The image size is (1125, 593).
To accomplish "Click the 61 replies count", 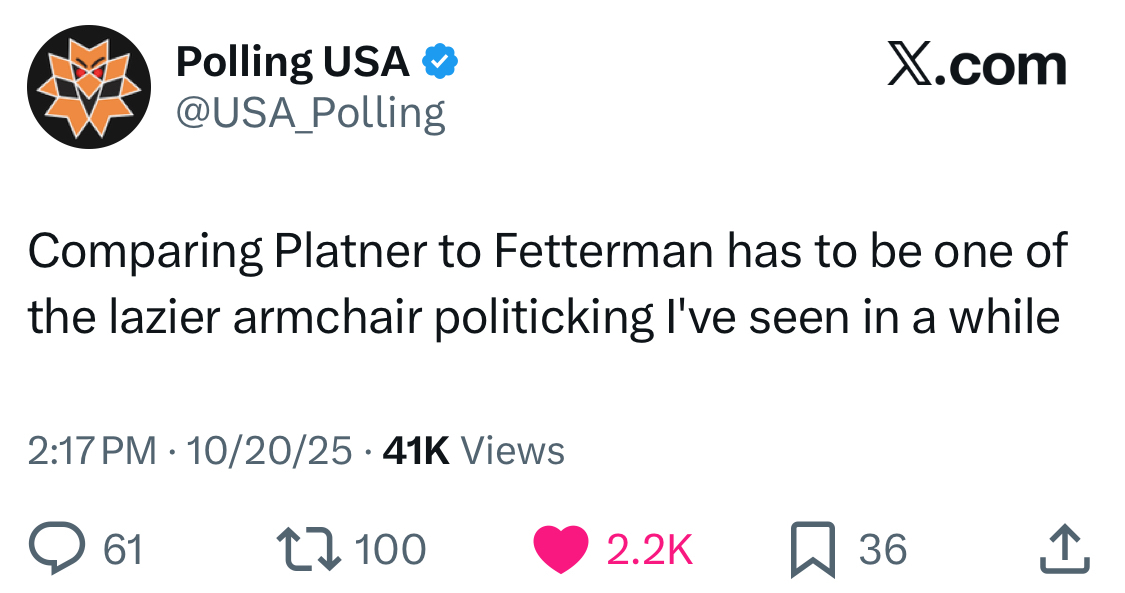I will pos(124,549).
